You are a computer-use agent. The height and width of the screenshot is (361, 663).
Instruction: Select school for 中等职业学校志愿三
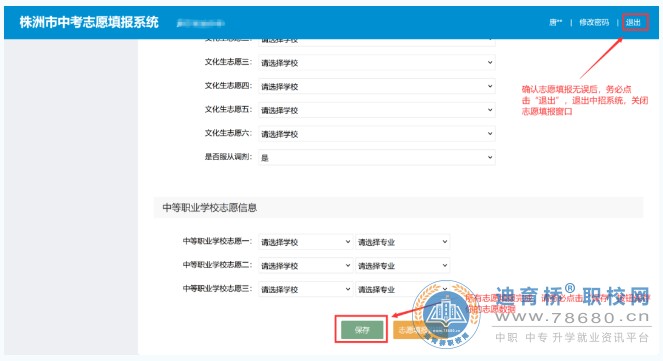pos(305,289)
